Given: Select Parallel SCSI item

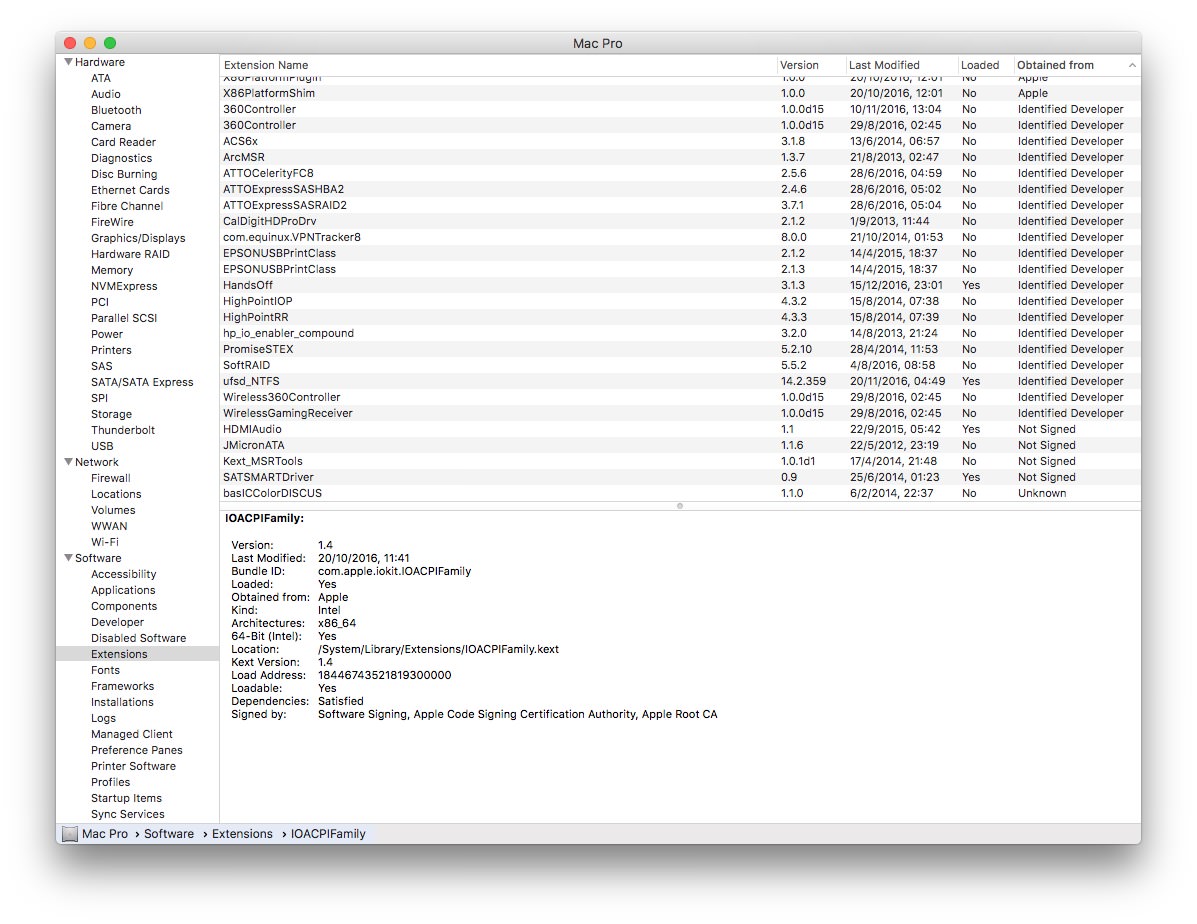Looking at the screenshot, I should (124, 318).
